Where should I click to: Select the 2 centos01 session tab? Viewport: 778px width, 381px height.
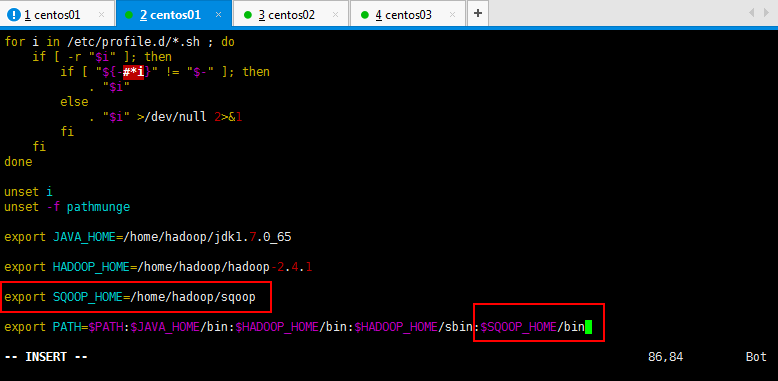[x=174, y=13]
